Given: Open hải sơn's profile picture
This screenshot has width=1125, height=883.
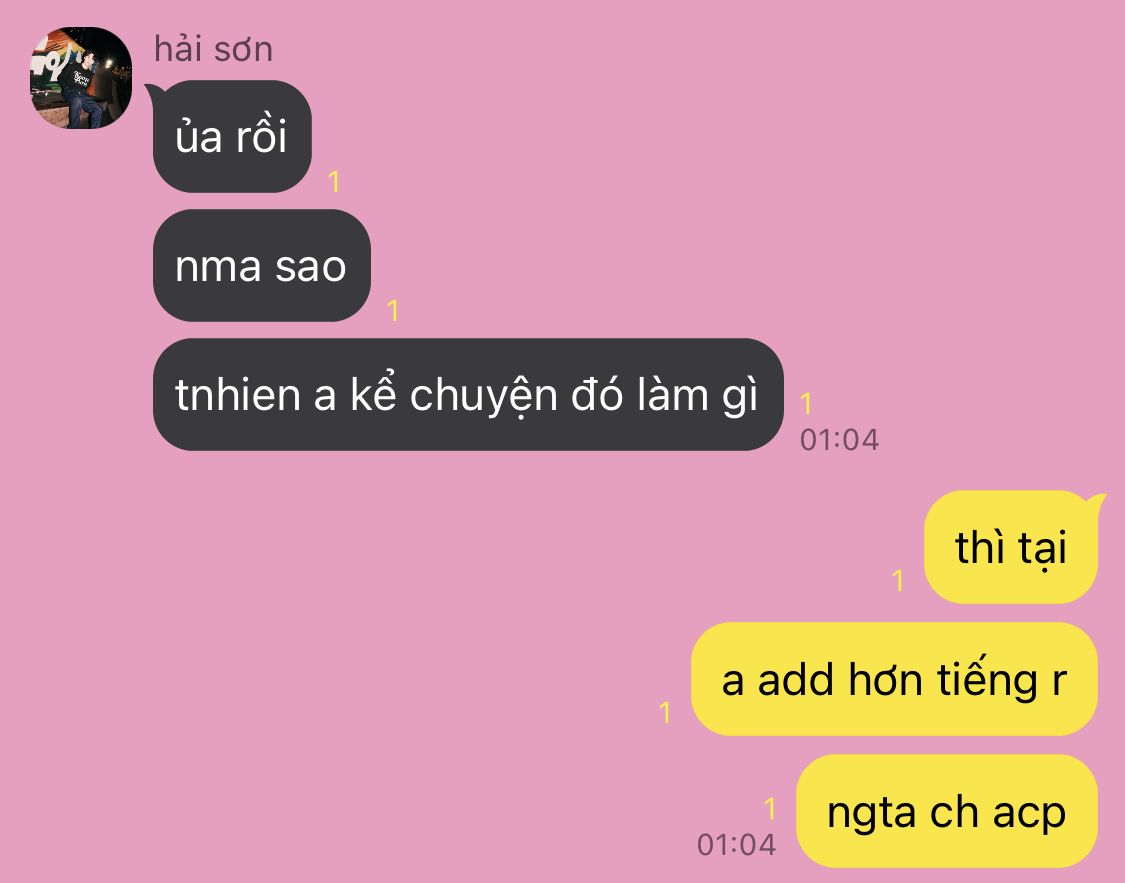Looking at the screenshot, I should (x=80, y=78).
